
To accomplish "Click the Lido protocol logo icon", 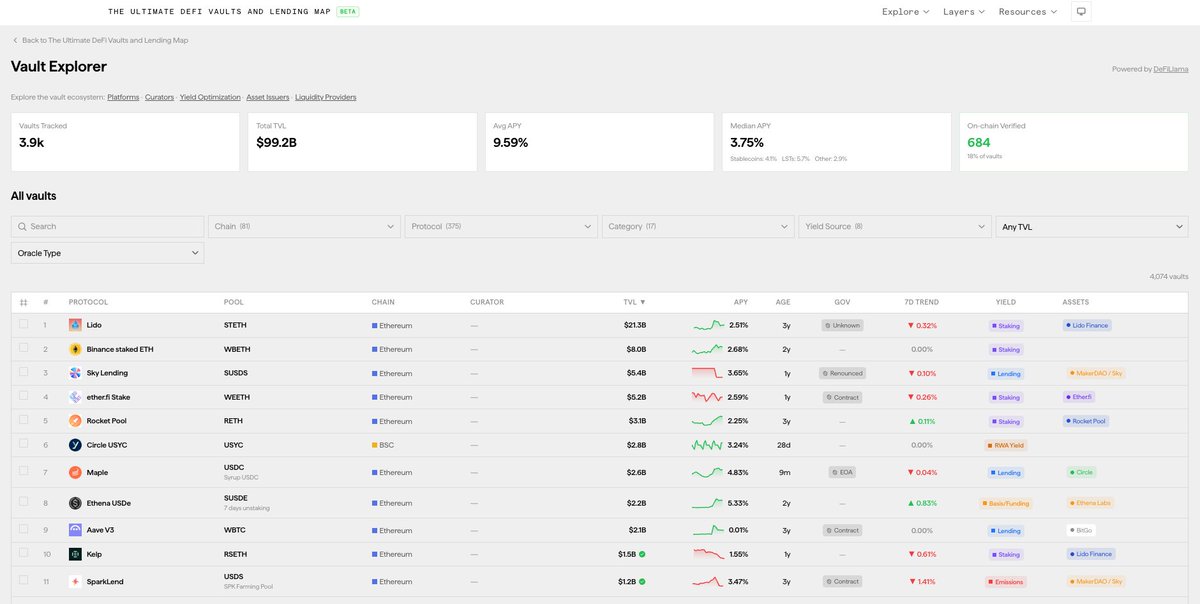I will (75, 325).
